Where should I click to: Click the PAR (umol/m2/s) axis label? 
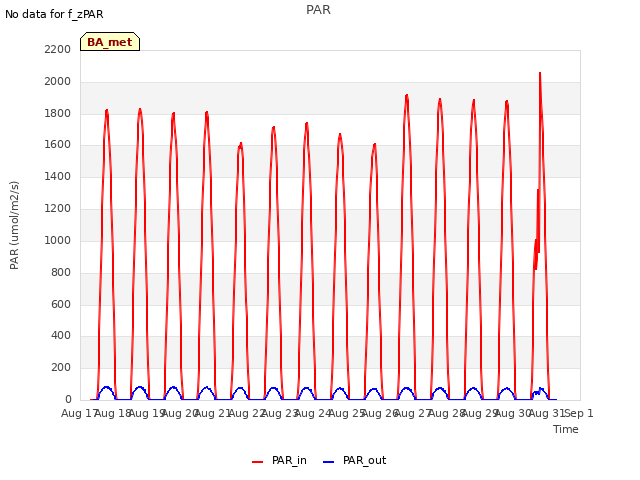click(x=14, y=225)
